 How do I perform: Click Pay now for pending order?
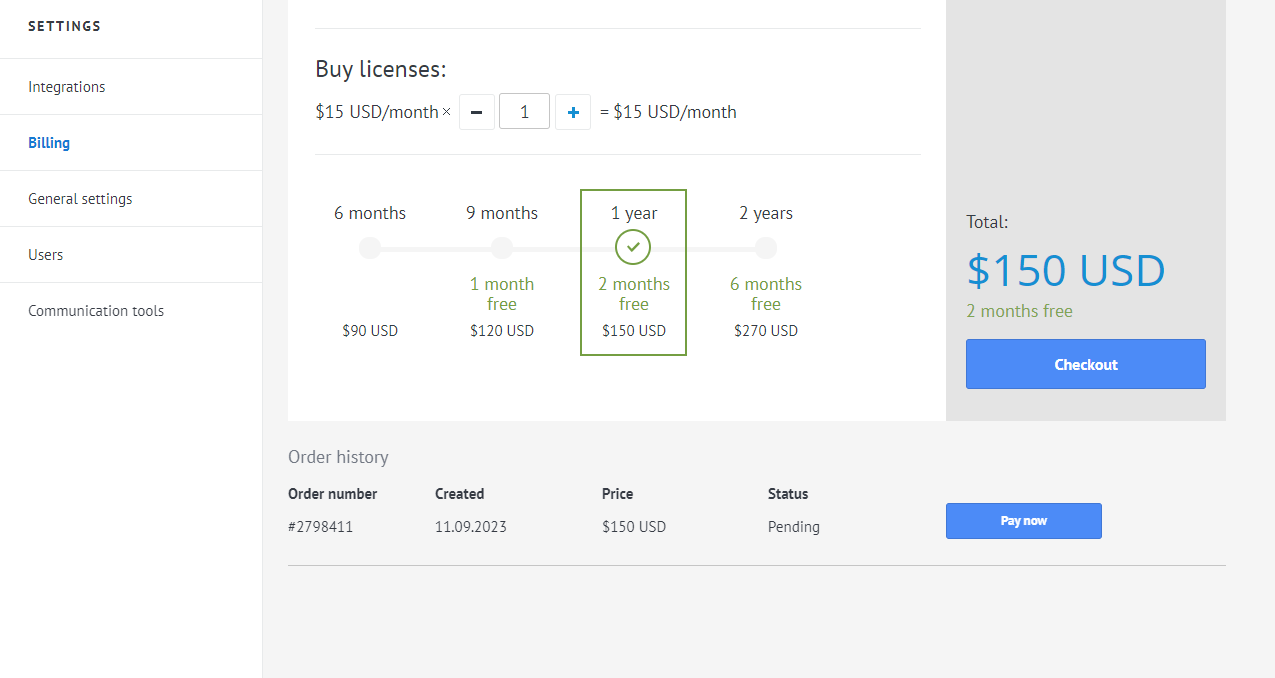click(x=1023, y=521)
